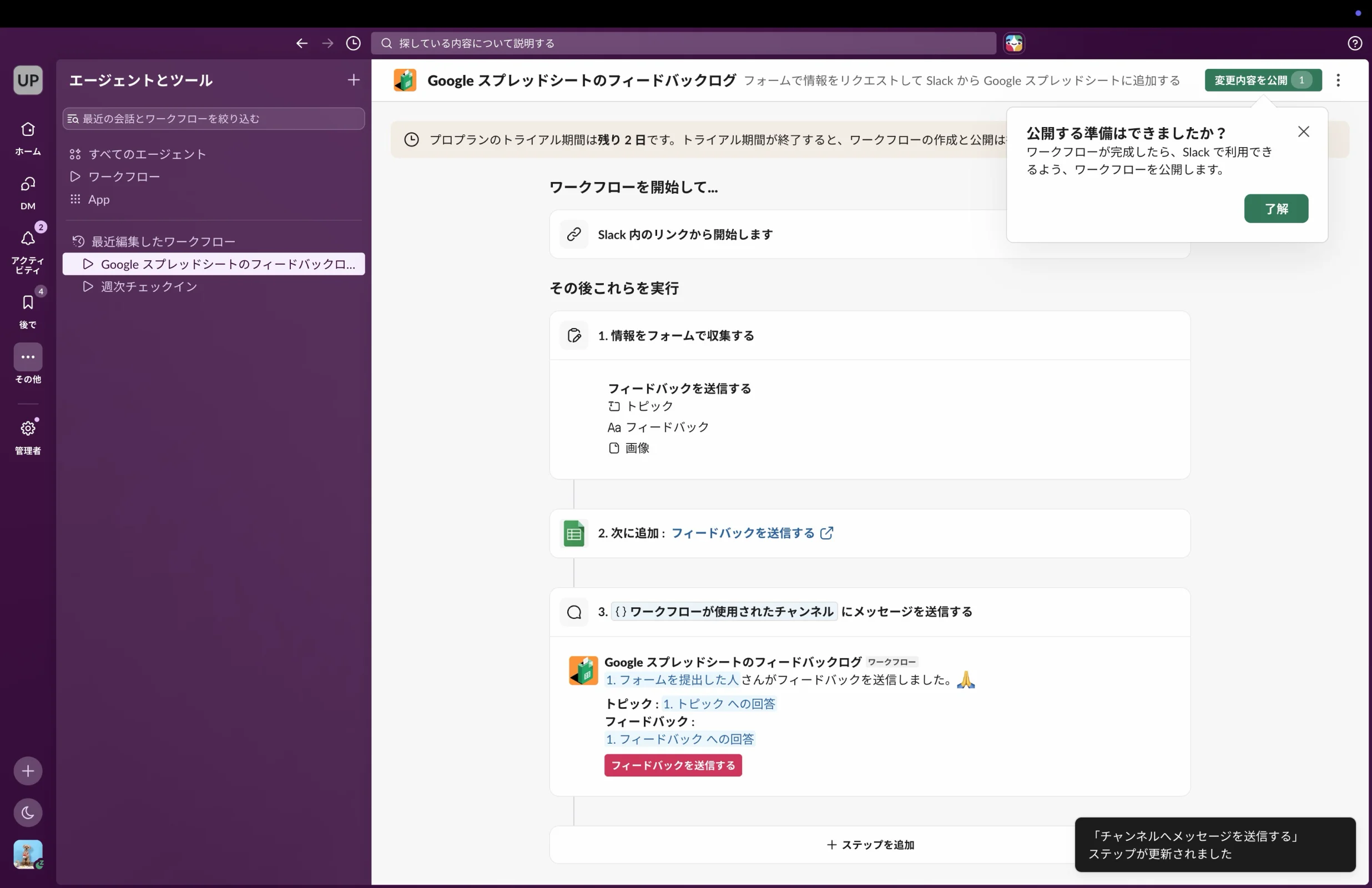Click the form step icon
The height and width of the screenshot is (888, 1372).
tap(573, 335)
